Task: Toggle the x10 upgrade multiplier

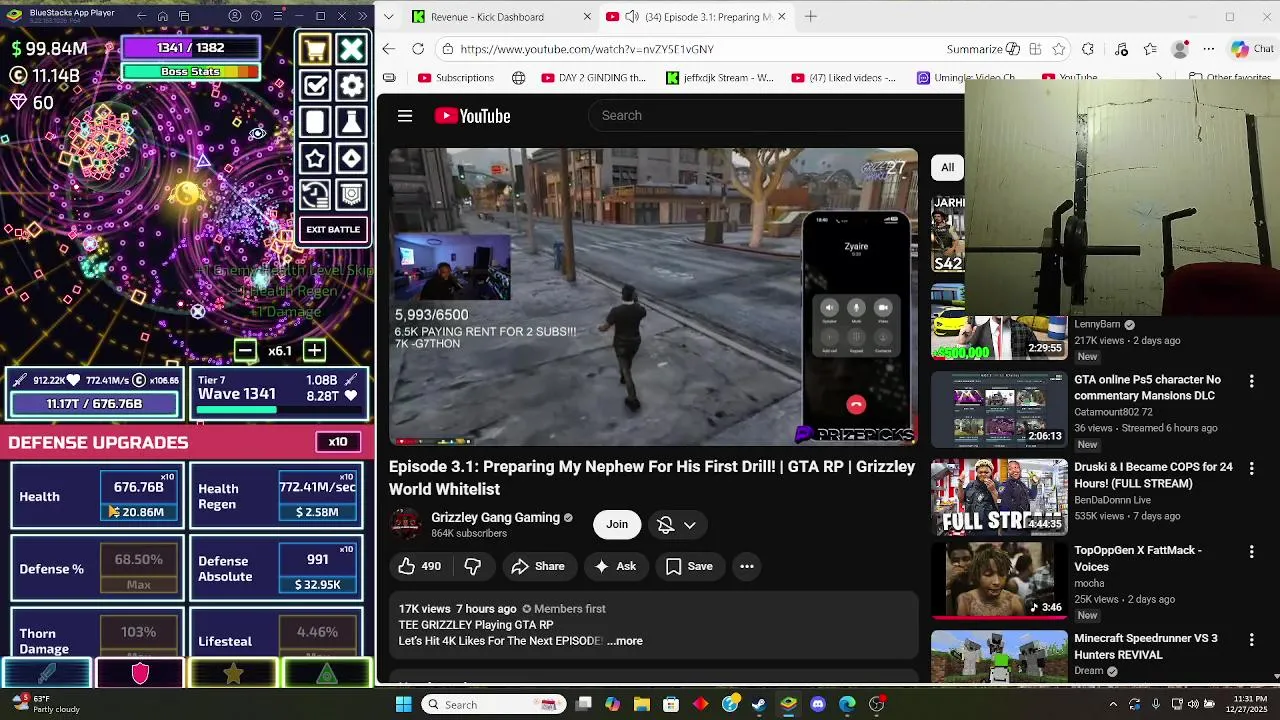Action: (338, 442)
